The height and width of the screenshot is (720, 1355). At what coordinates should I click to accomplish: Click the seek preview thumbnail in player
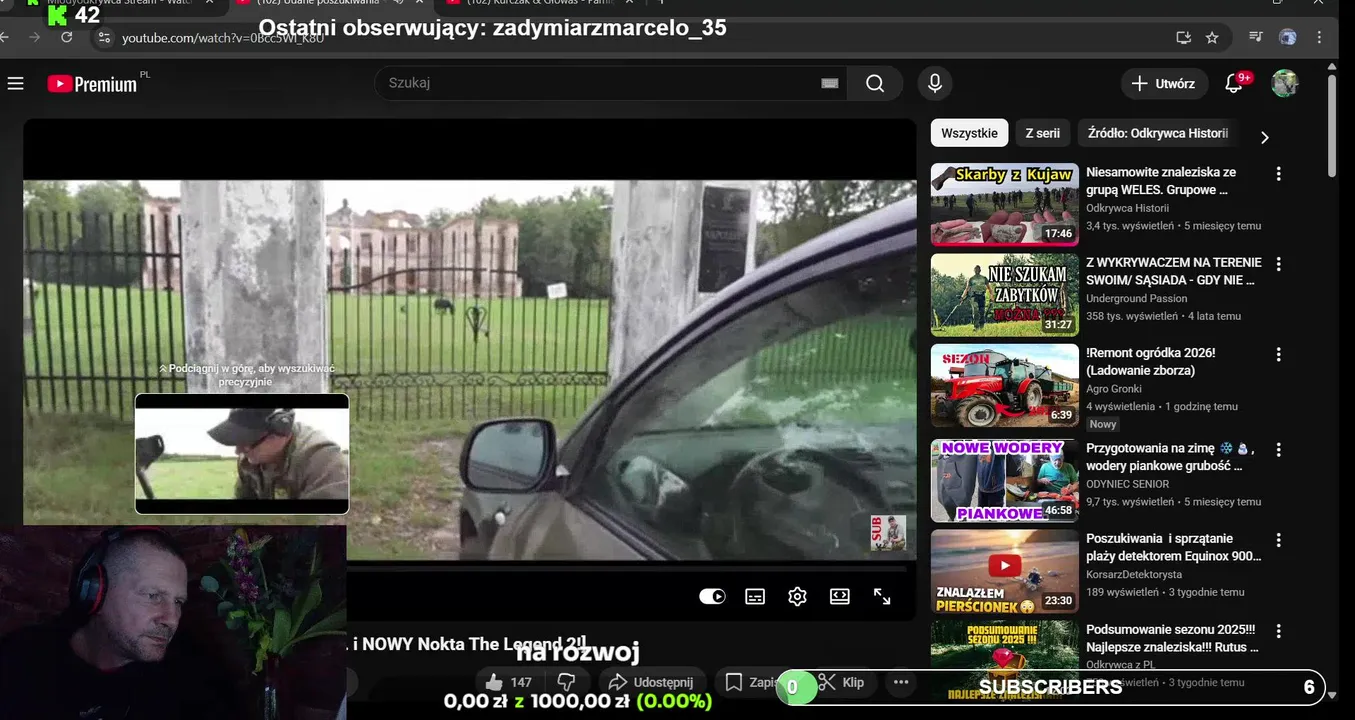(x=242, y=454)
